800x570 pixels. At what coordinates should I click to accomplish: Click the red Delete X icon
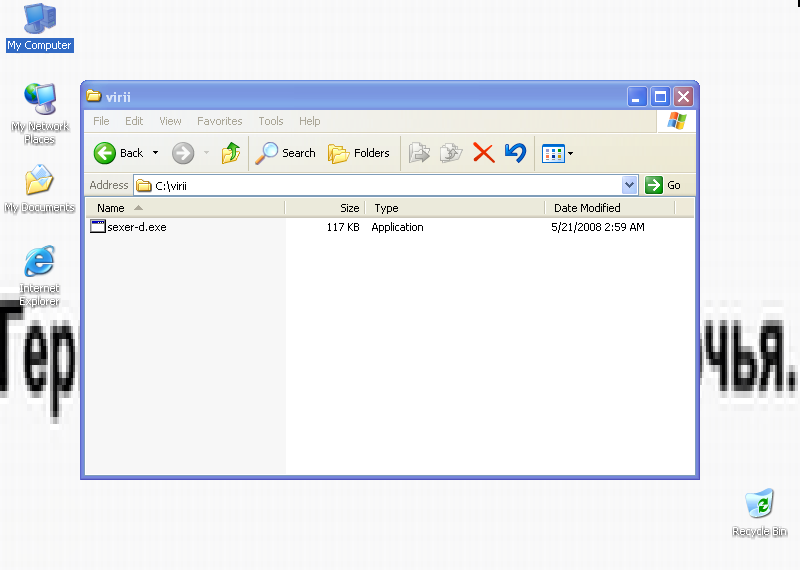(484, 153)
